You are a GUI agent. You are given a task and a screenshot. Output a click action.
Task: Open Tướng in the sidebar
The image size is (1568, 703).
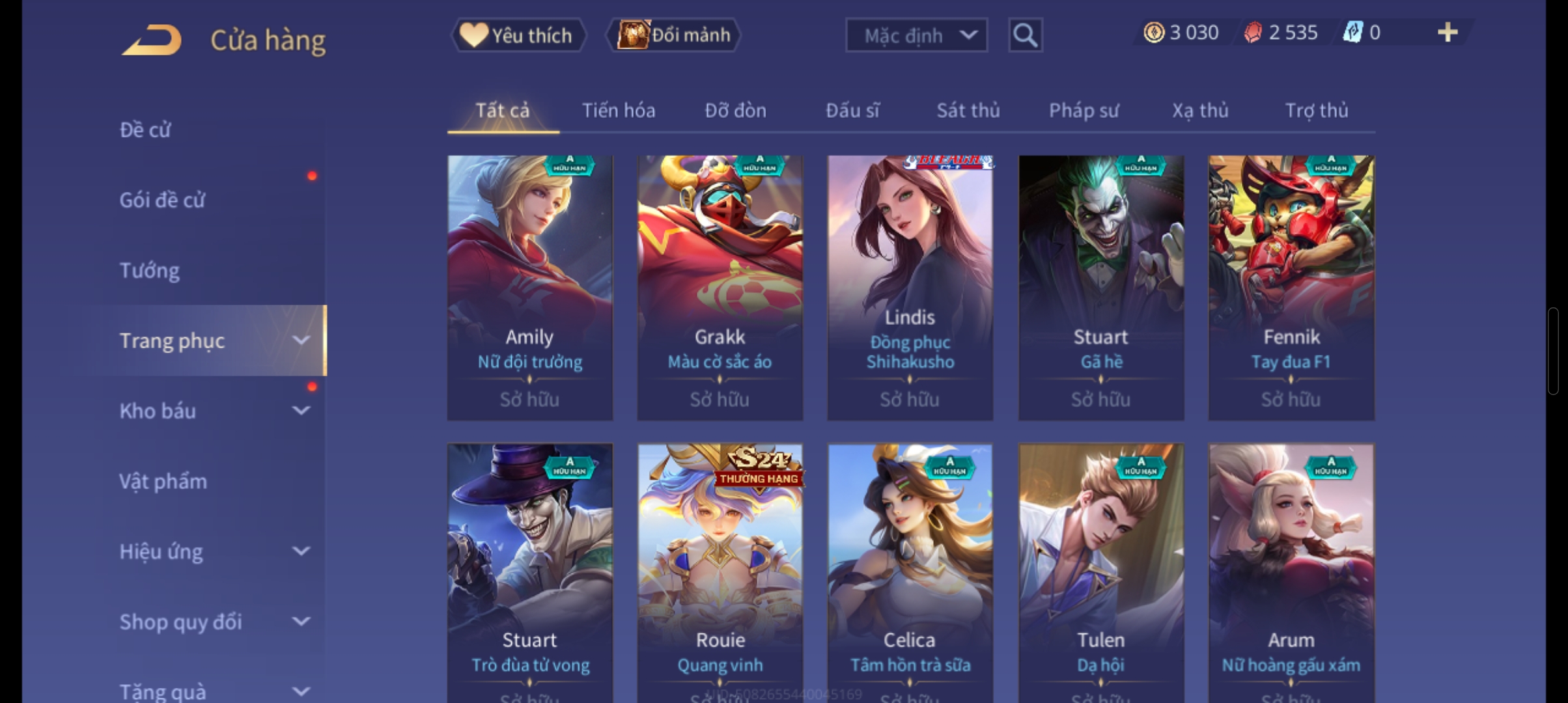click(x=150, y=270)
